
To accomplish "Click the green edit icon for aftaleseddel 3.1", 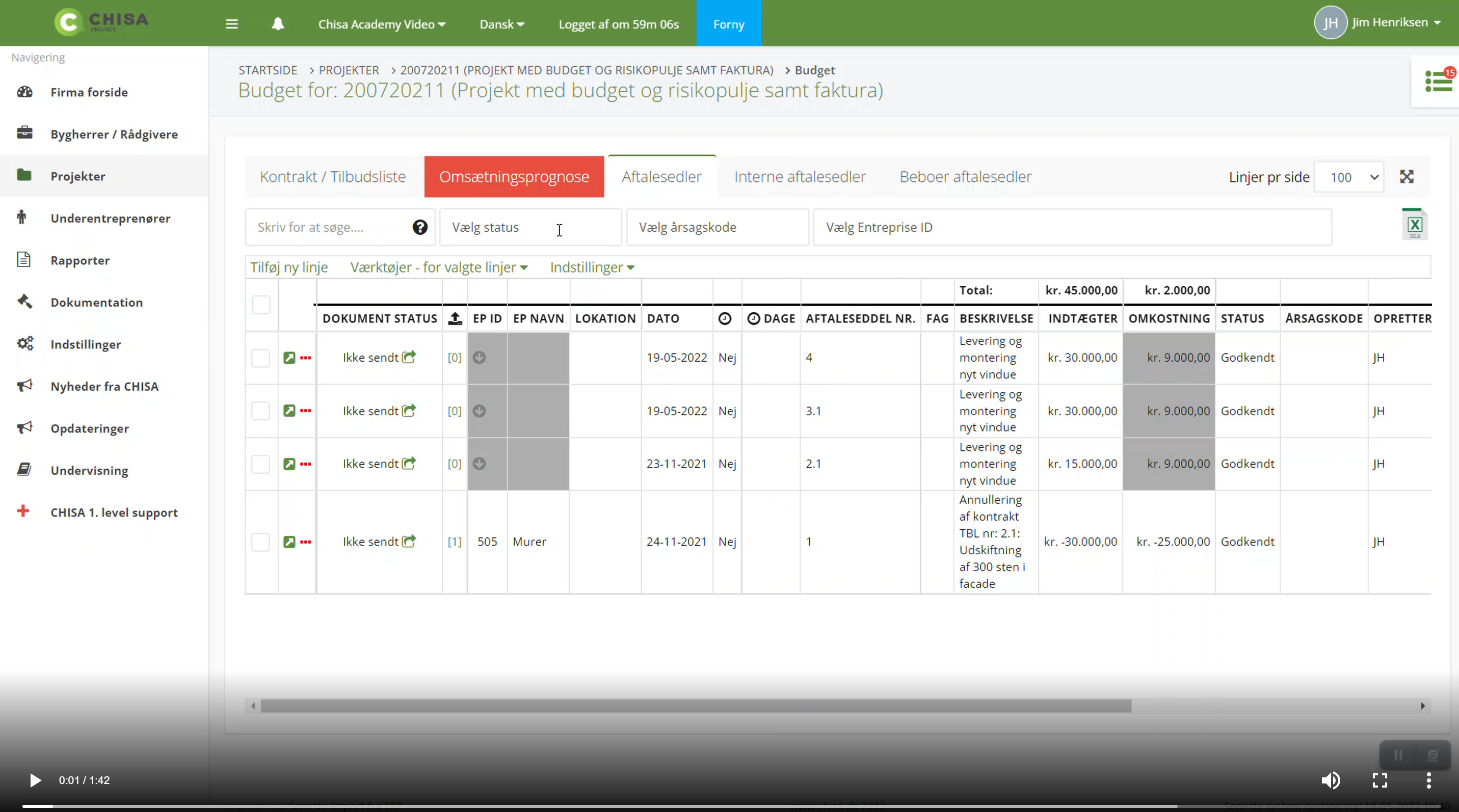I will 289,411.
